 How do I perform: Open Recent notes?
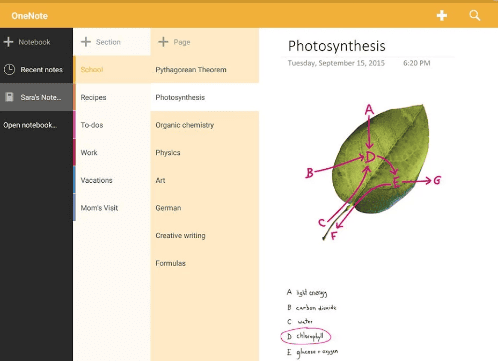[x=36, y=69]
